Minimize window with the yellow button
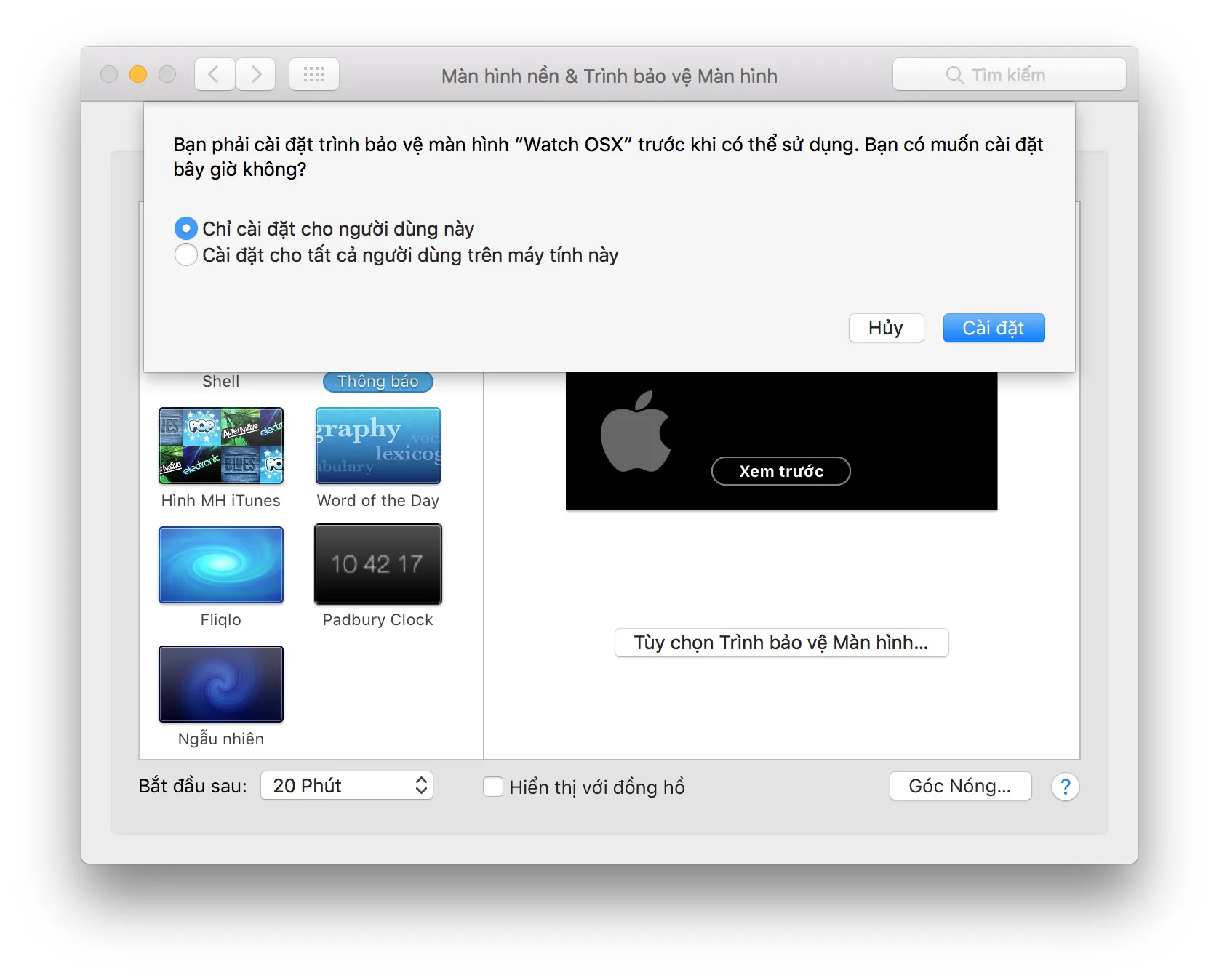This screenshot has width=1219, height=980. pos(138,74)
